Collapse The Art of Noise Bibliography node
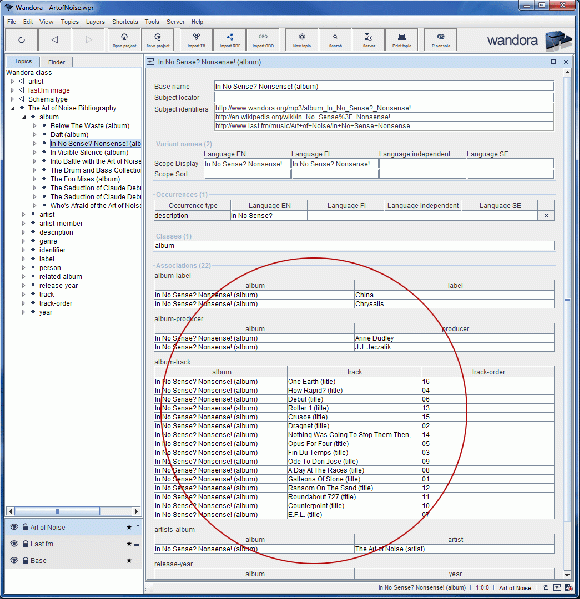 (x=12, y=108)
